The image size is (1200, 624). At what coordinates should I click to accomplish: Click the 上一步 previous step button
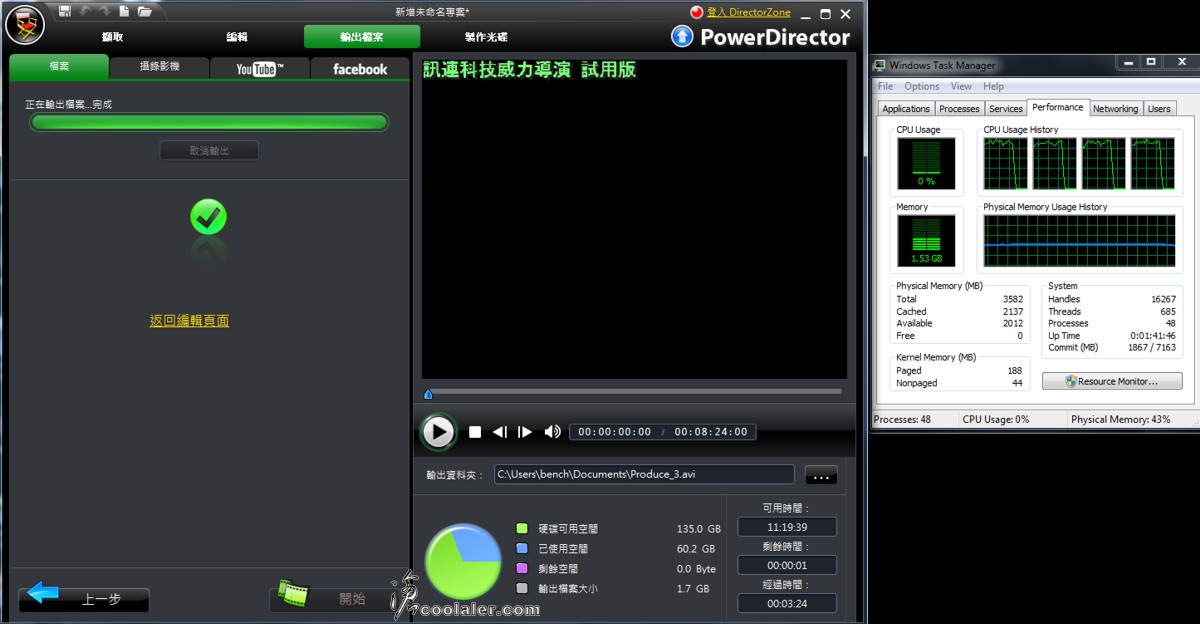click(x=84, y=599)
